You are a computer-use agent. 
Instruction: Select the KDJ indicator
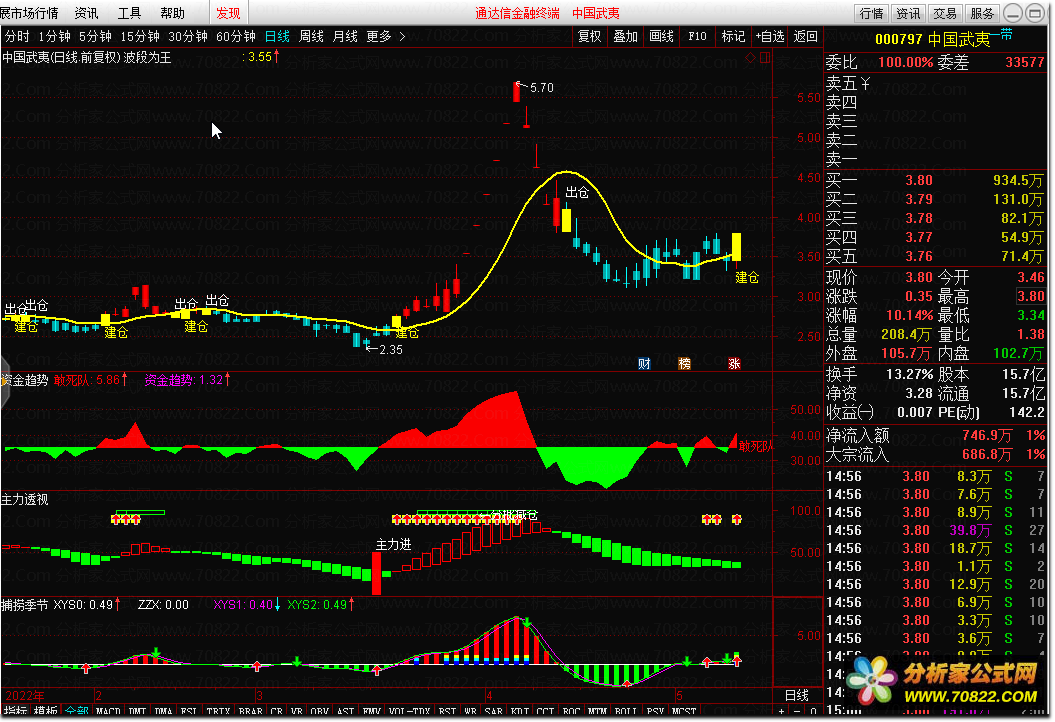point(519,711)
